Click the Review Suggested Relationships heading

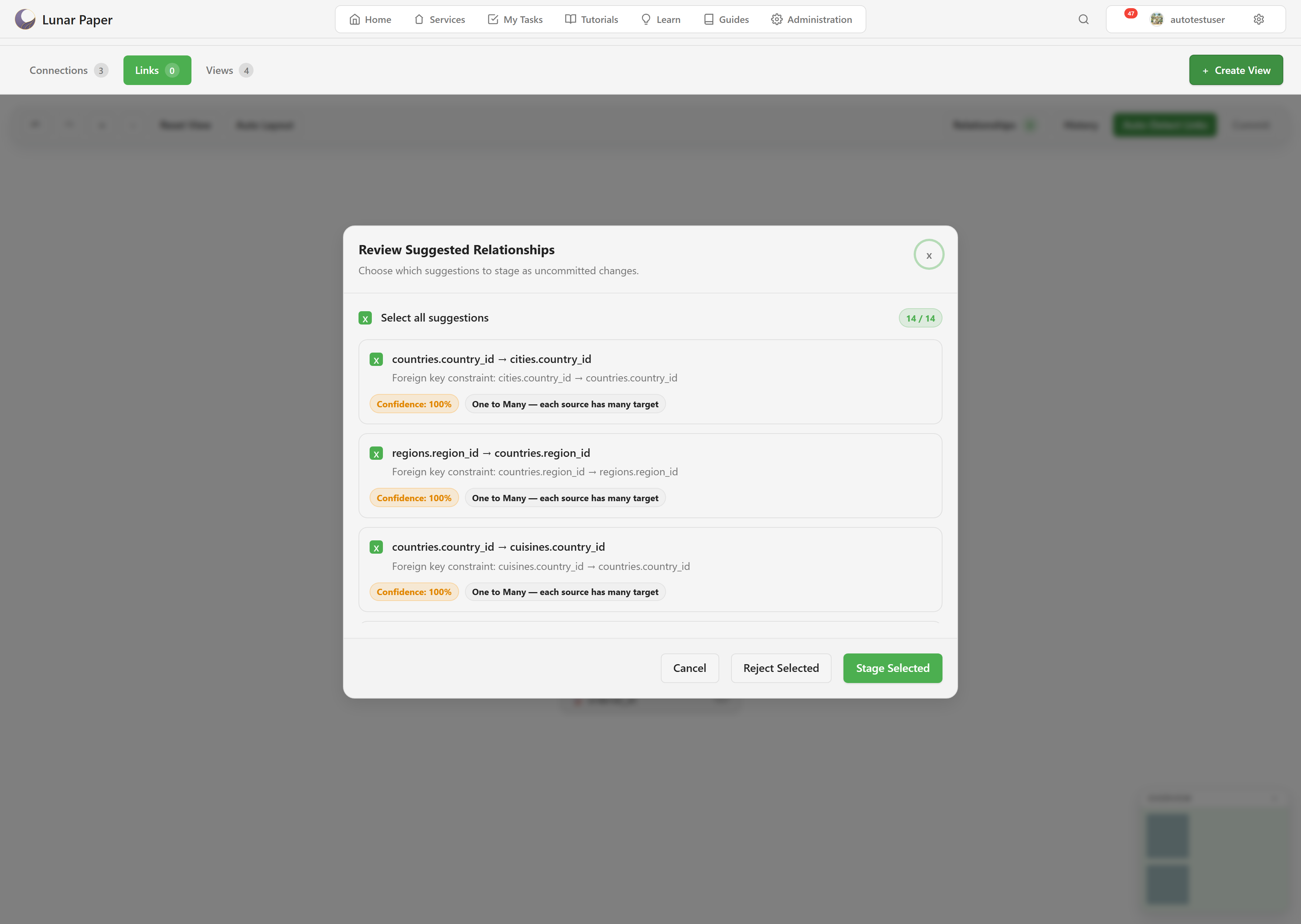pos(456,250)
